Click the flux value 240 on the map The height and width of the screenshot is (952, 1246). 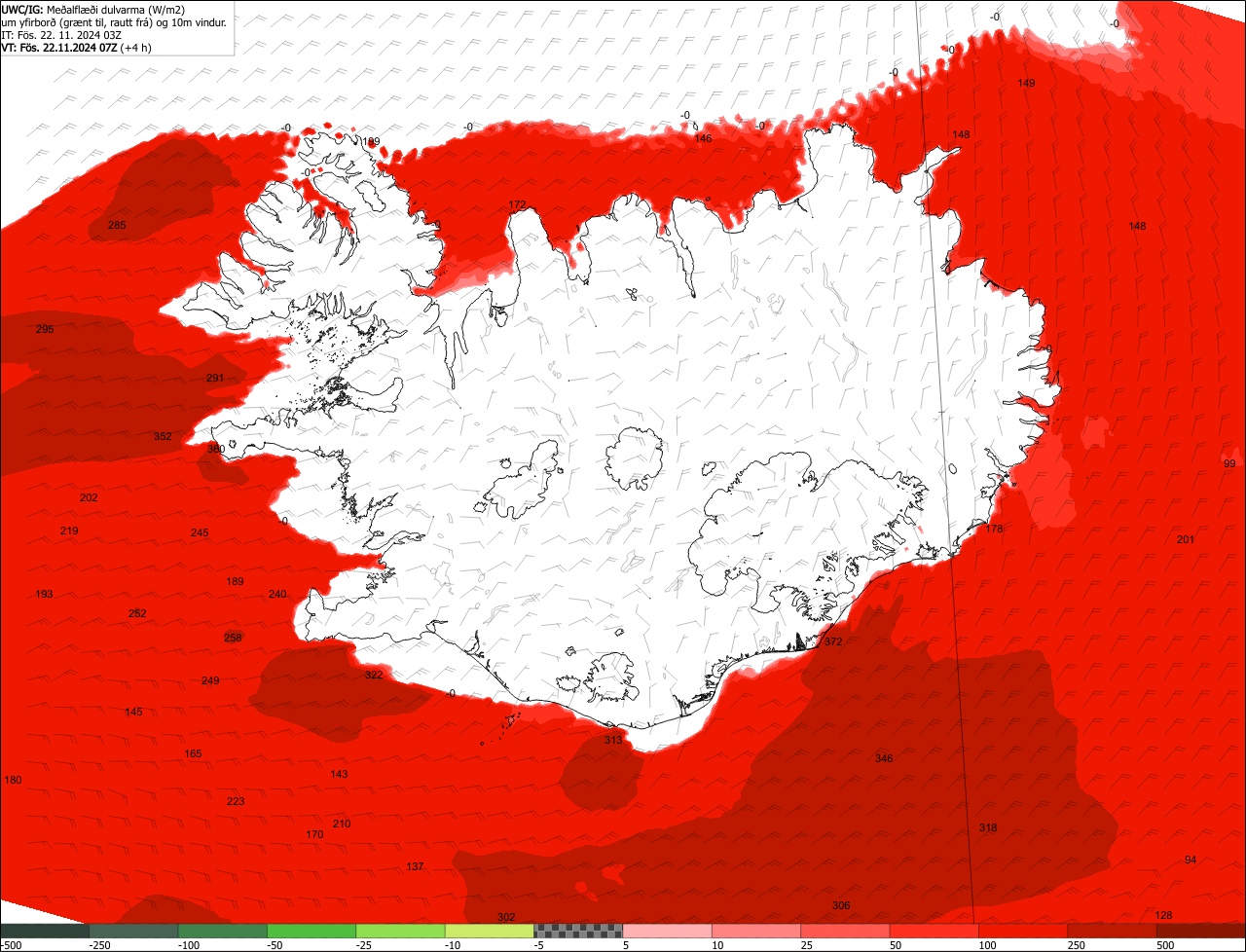tap(277, 594)
